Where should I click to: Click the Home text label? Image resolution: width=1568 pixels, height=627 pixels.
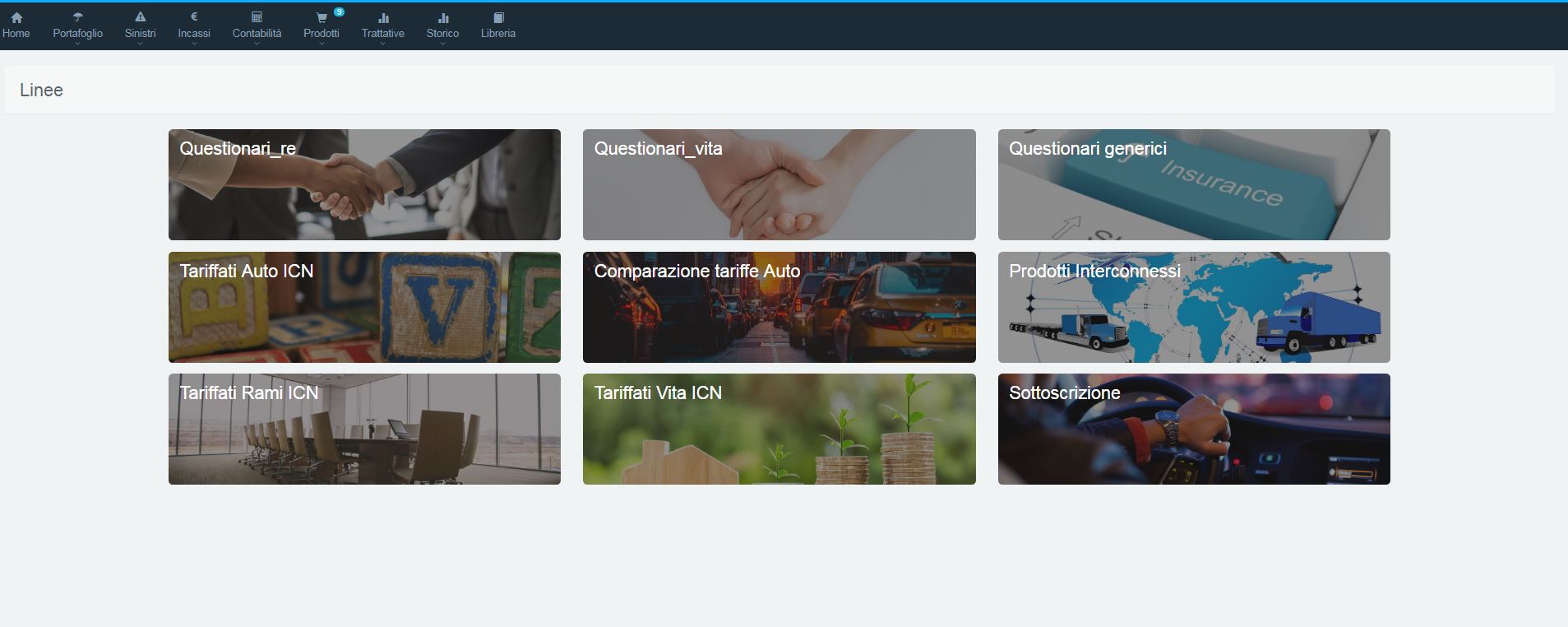tap(16, 34)
